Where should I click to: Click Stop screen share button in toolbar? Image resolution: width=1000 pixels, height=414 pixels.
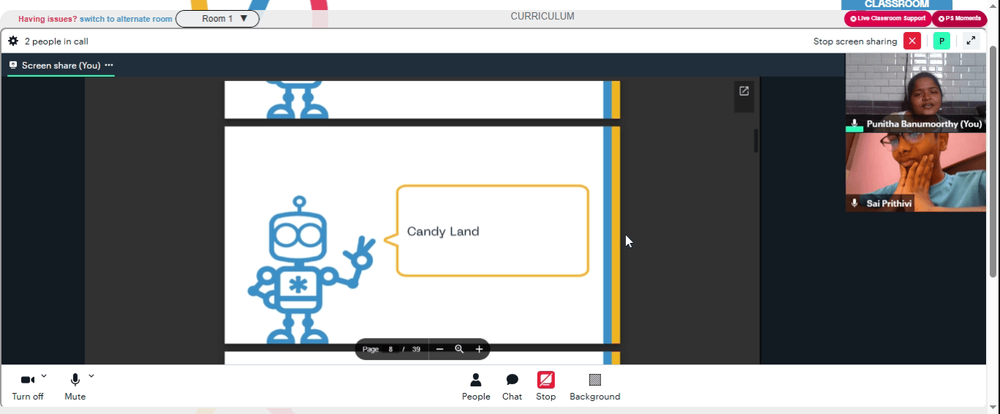click(545, 387)
